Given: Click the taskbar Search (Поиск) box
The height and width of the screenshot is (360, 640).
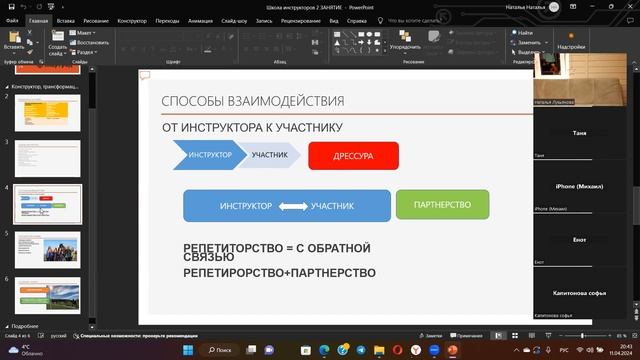Looking at the screenshot, I should click(220, 350).
